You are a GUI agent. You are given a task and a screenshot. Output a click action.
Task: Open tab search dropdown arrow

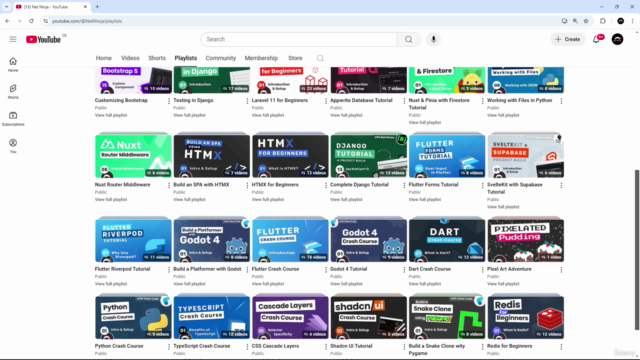pyautogui.click(x=6, y=7)
